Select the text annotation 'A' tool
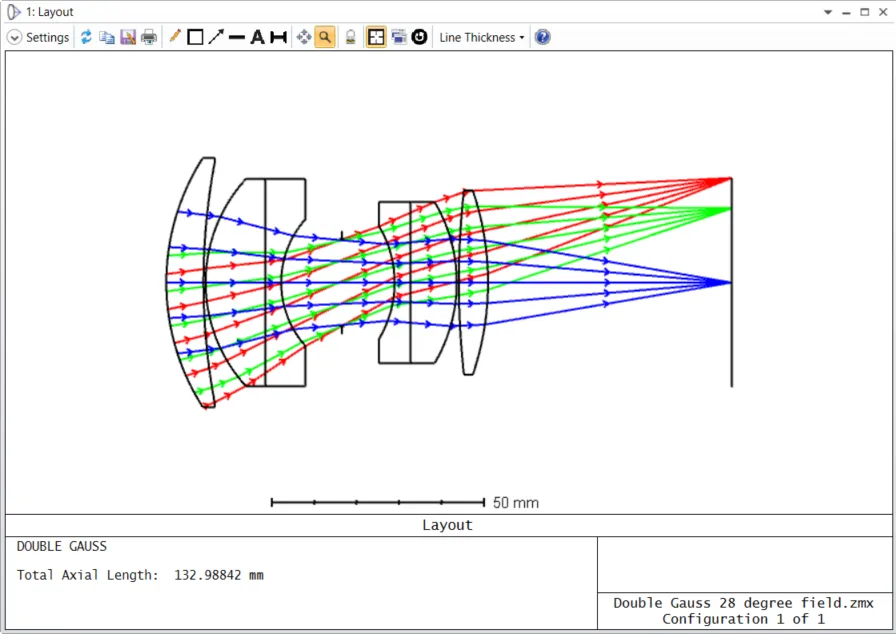 pos(257,37)
